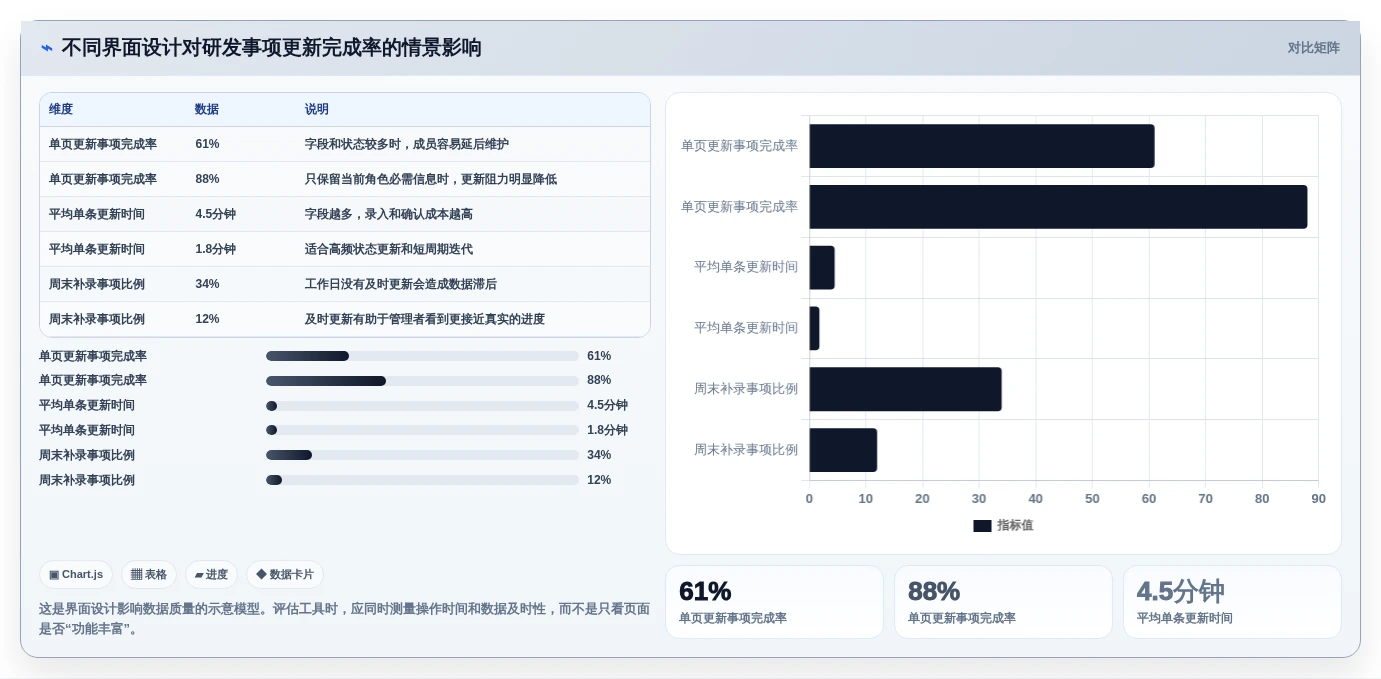Click the 维度 column header
1381x679 pixels.
coord(61,110)
